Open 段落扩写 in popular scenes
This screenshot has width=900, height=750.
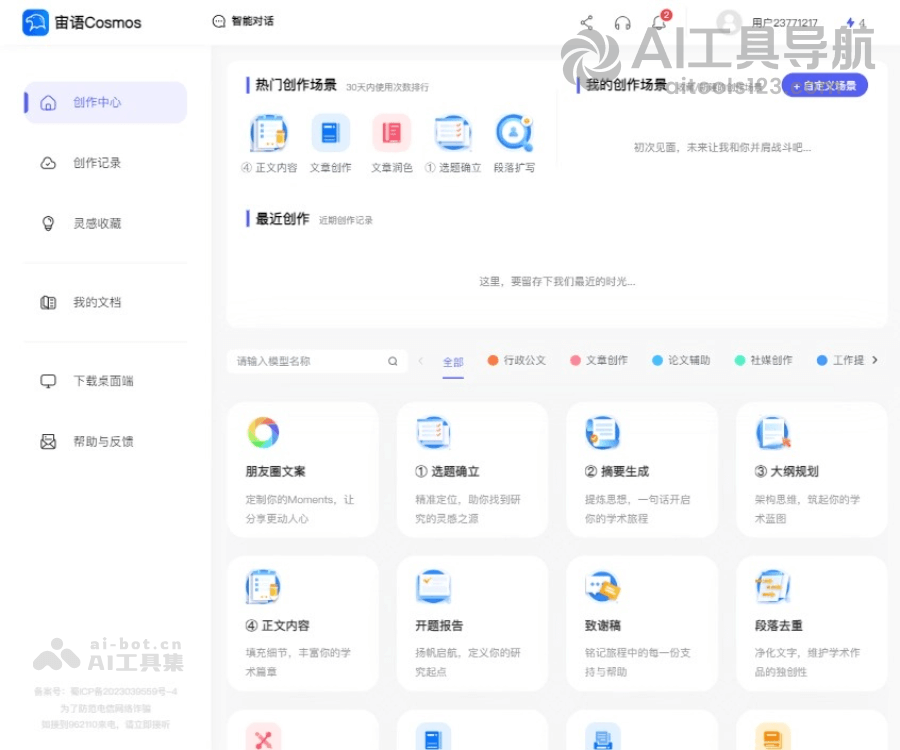[514, 144]
